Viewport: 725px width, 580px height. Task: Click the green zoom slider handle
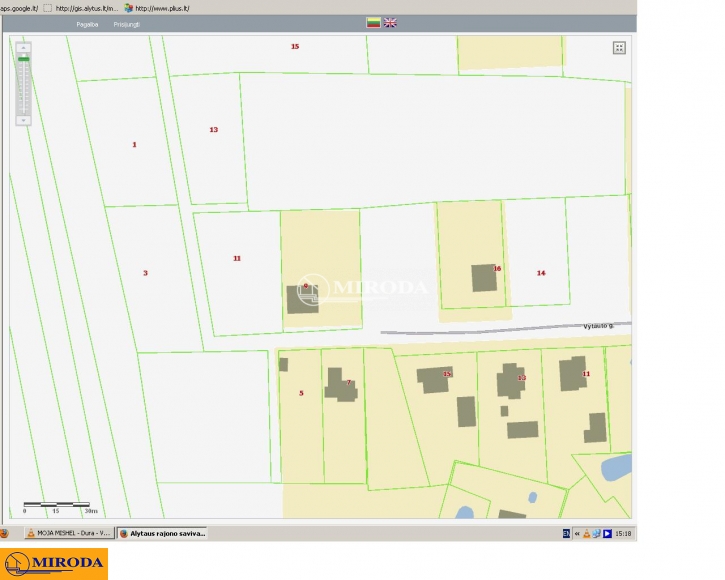point(23,60)
